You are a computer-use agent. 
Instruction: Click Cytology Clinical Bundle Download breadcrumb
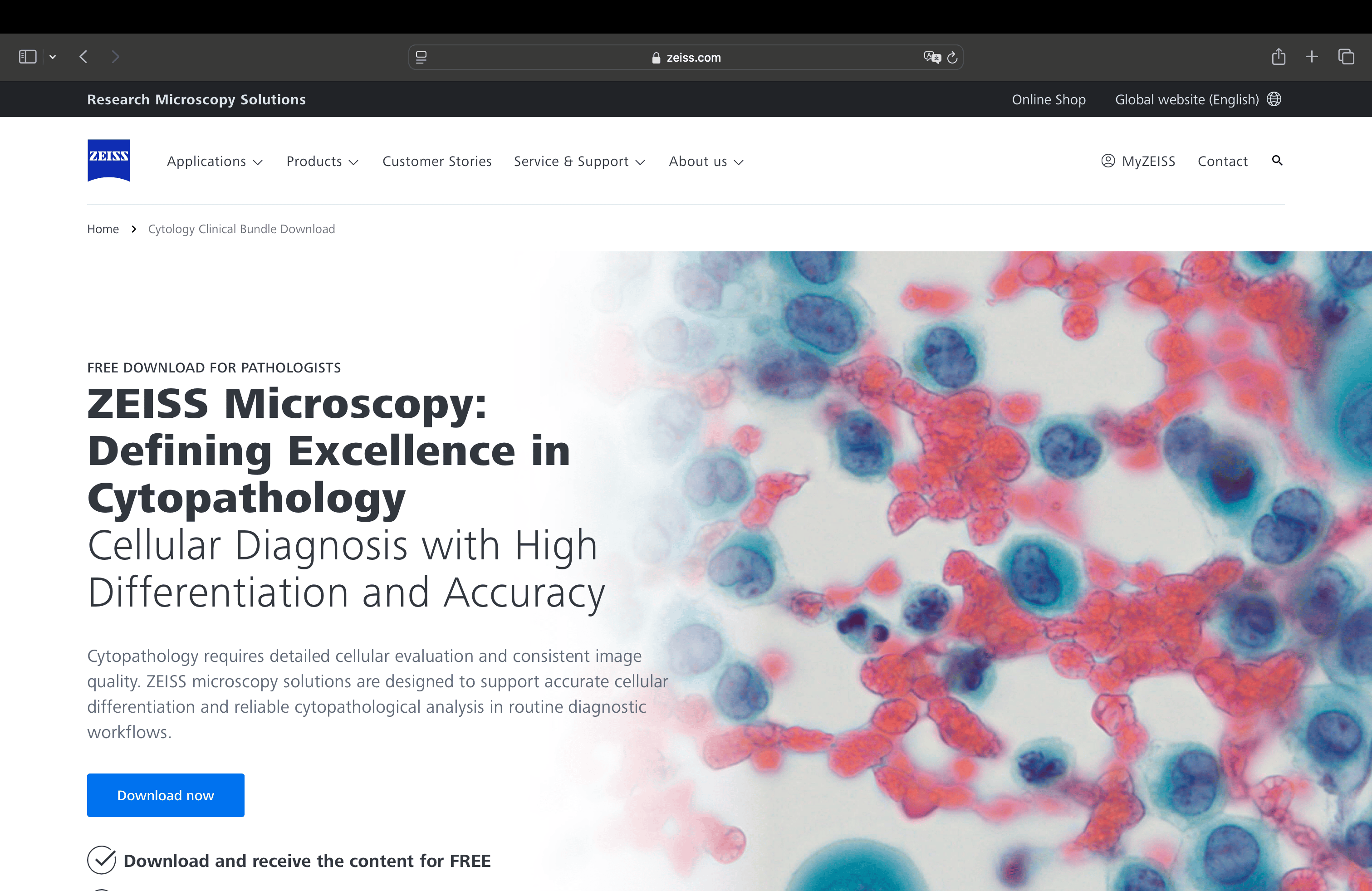point(241,229)
